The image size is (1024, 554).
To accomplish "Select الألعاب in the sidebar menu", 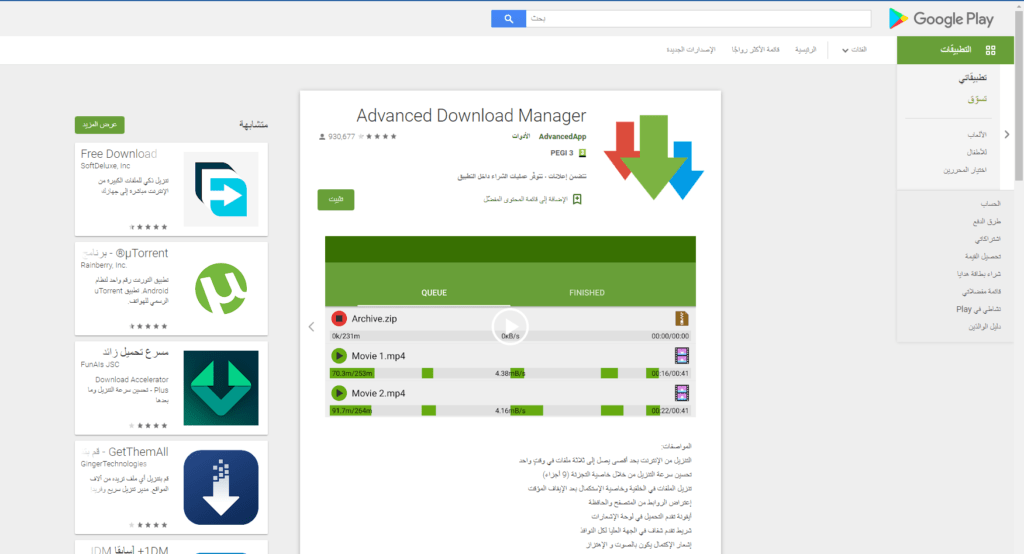I will coord(977,134).
